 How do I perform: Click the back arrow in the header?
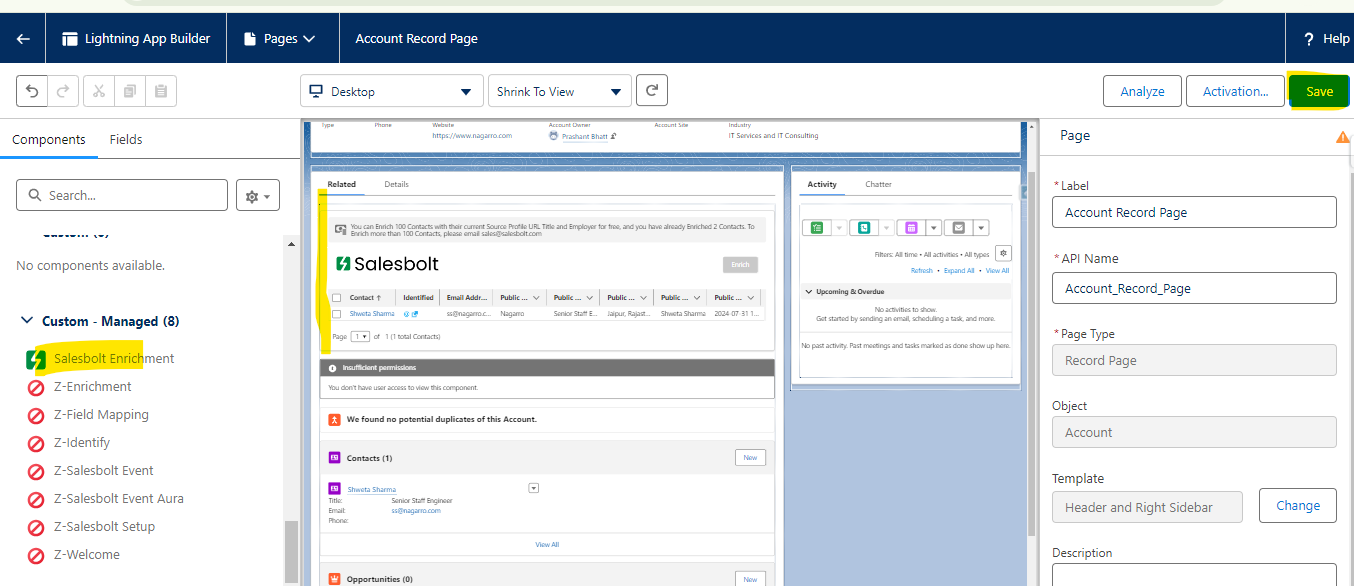click(x=23, y=39)
